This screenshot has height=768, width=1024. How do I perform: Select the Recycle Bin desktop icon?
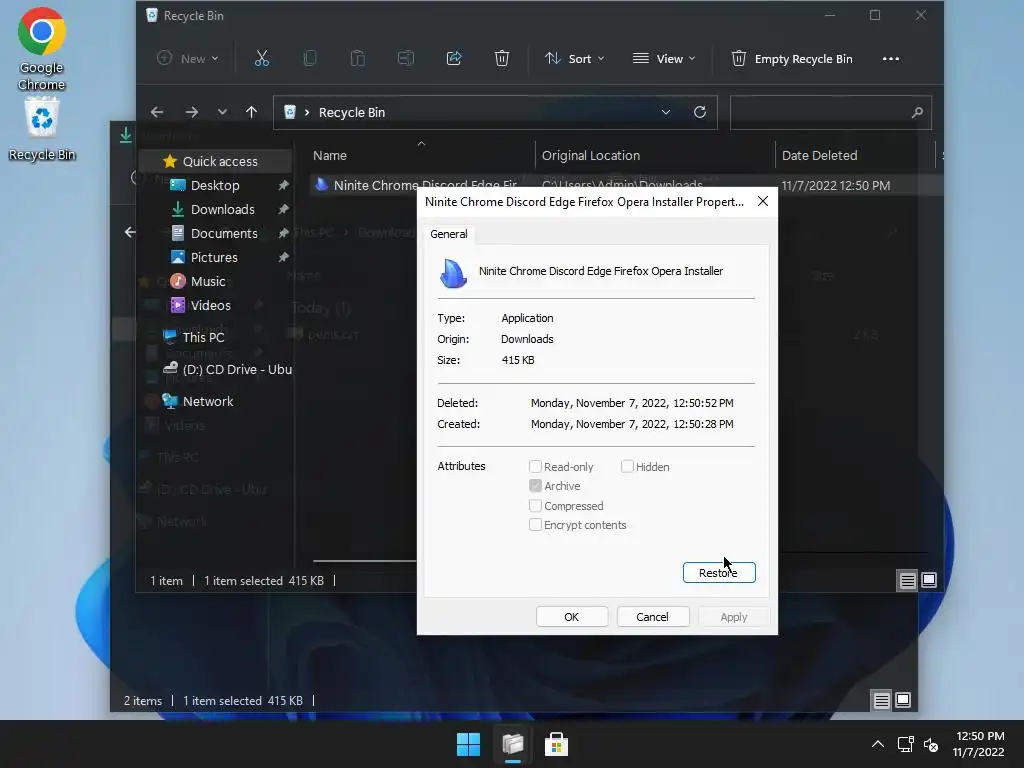[x=42, y=129]
